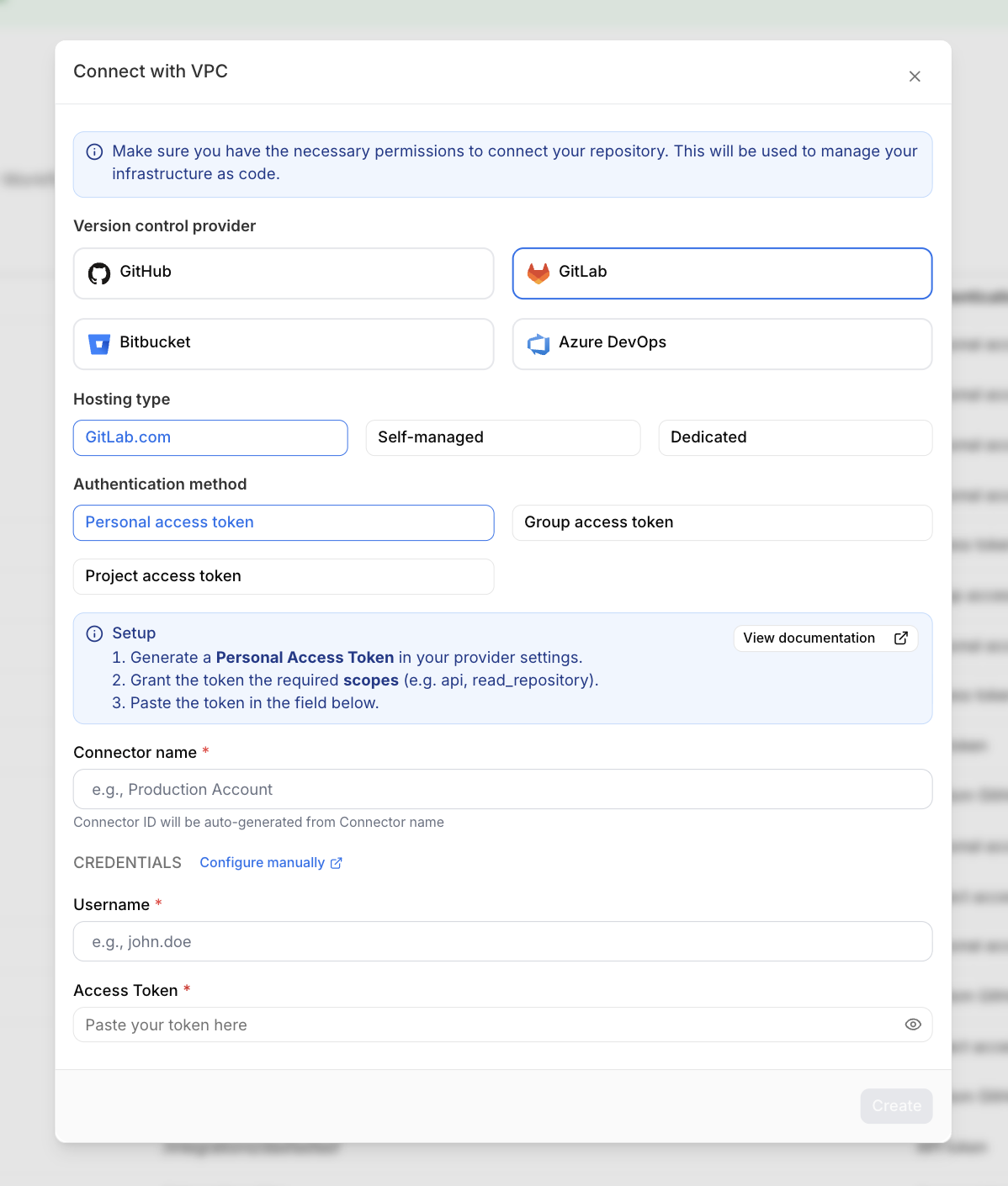Click the Hosting type label
Image resolution: width=1008 pixels, height=1186 pixels.
coord(122,399)
